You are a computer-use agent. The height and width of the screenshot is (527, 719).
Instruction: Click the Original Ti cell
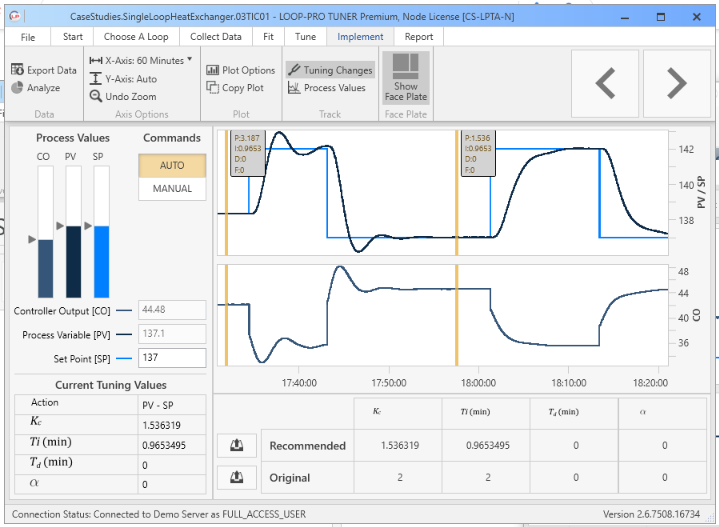(x=487, y=477)
